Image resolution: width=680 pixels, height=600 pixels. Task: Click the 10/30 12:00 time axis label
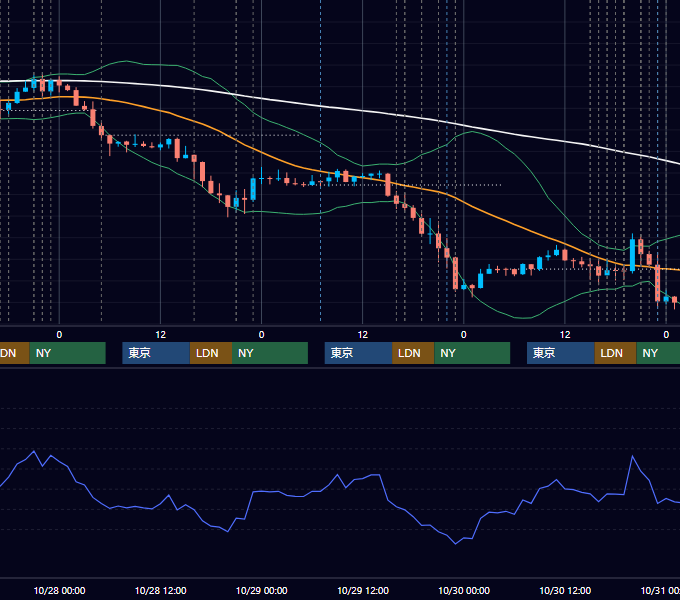[x=565, y=590]
